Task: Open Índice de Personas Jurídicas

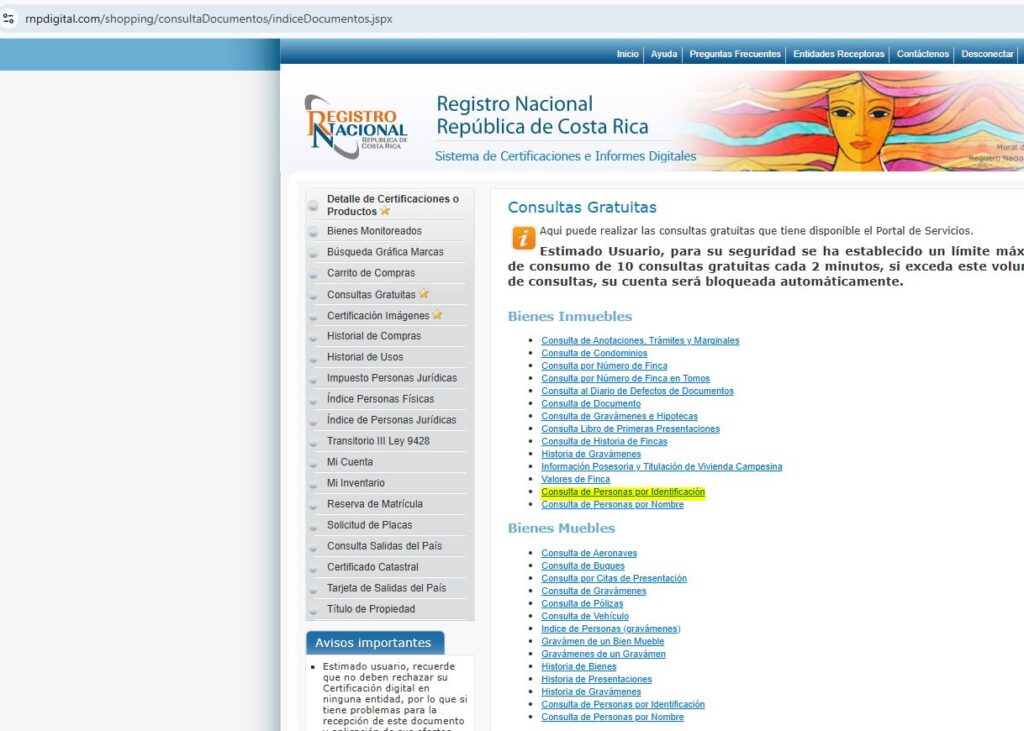Action: [x=392, y=420]
